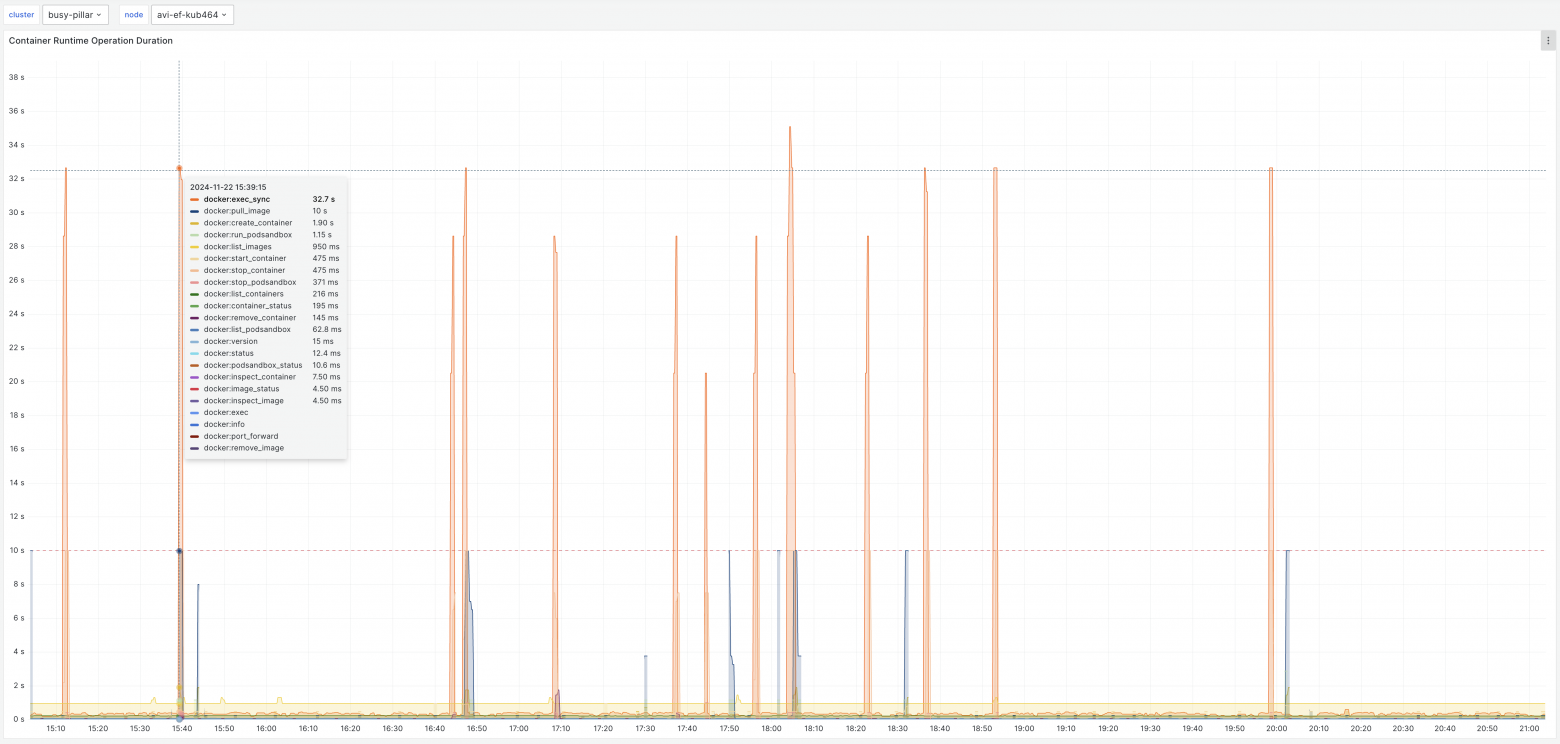This screenshot has height=744, width=1560.
Task: Click the 16:50 time axis label
Action: click(476, 729)
